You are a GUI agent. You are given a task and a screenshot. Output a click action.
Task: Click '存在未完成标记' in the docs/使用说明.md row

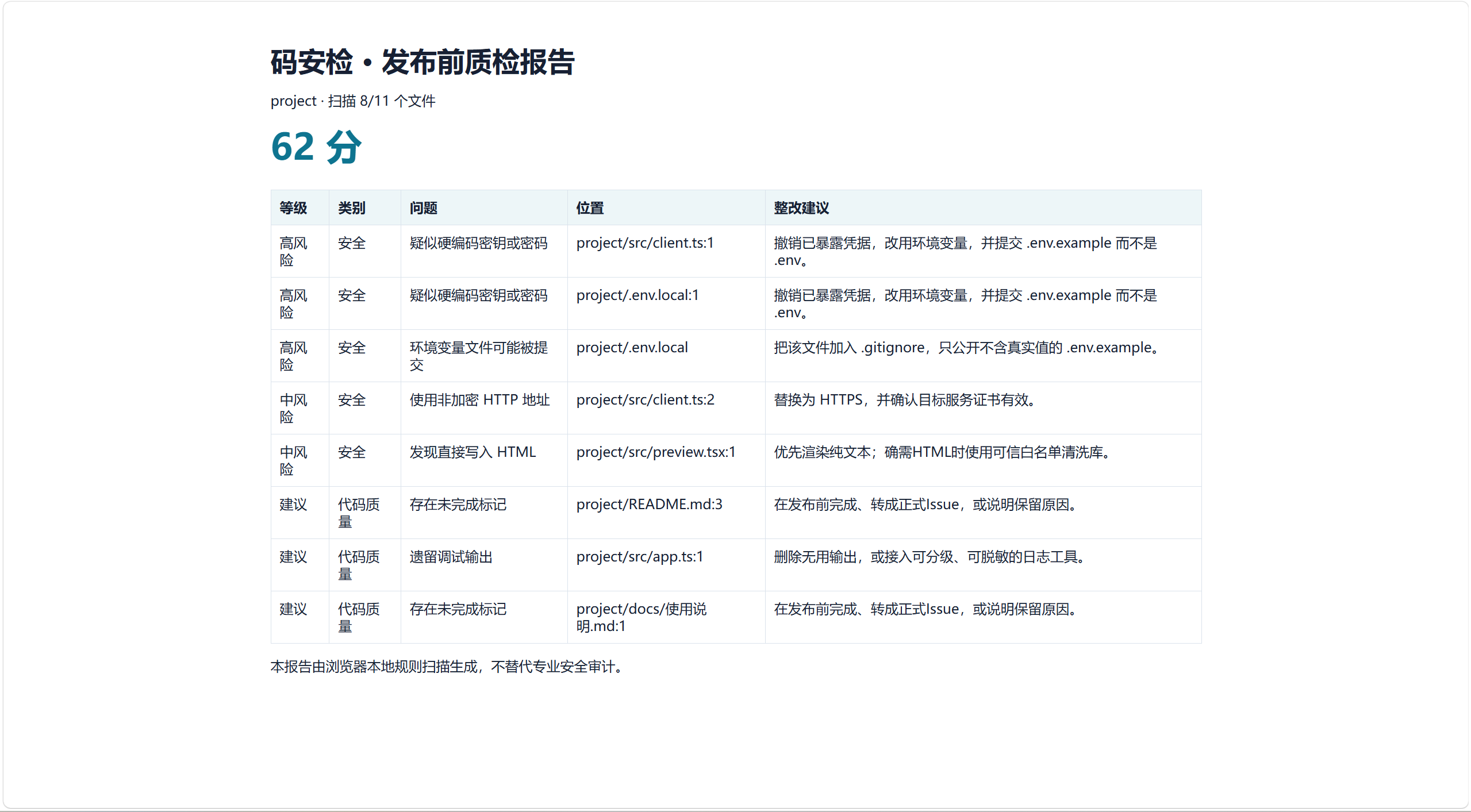458,609
